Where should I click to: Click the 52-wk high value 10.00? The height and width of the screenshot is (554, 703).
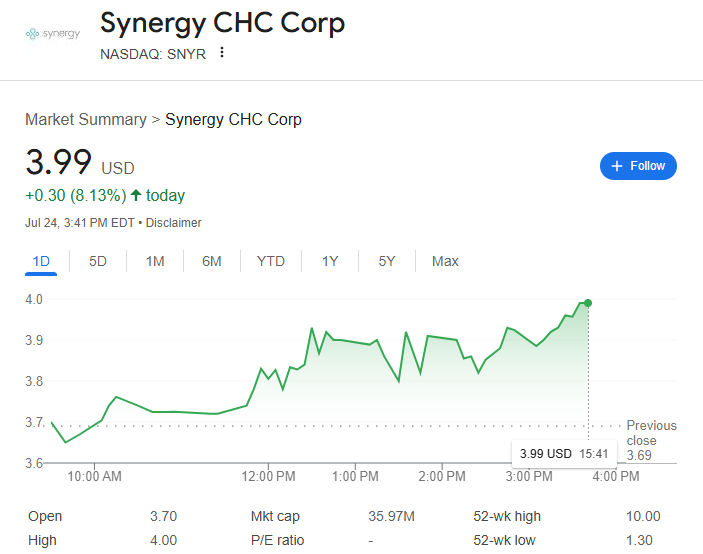(x=643, y=516)
